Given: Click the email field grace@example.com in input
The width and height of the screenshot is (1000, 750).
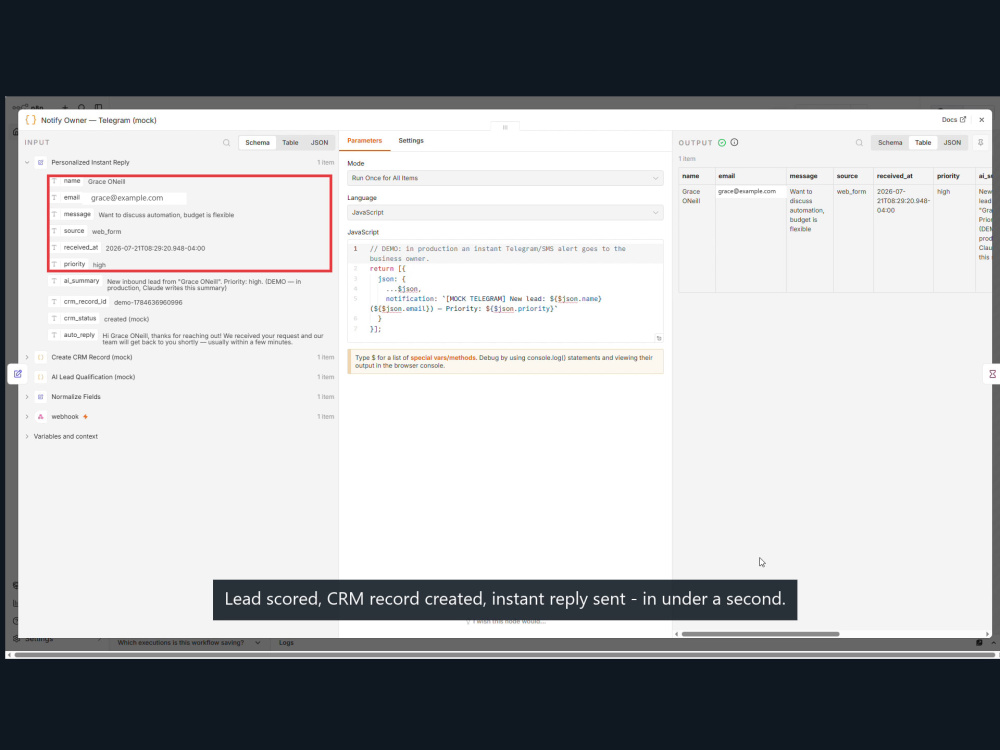Looking at the screenshot, I should tap(117, 198).
